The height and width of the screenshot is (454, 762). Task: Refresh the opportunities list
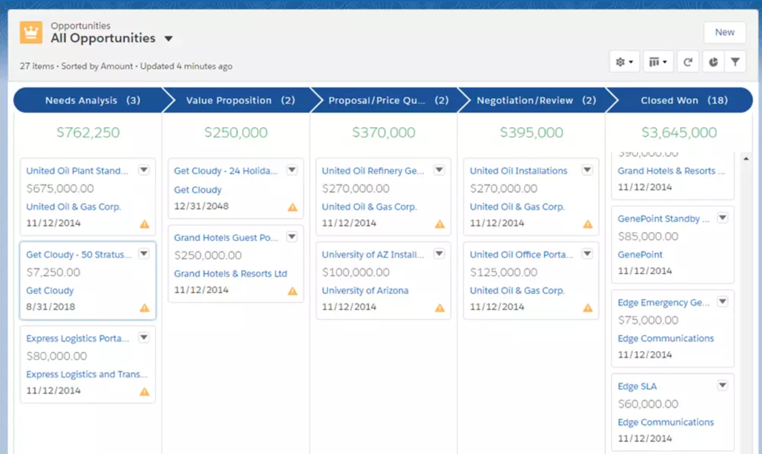(x=688, y=62)
